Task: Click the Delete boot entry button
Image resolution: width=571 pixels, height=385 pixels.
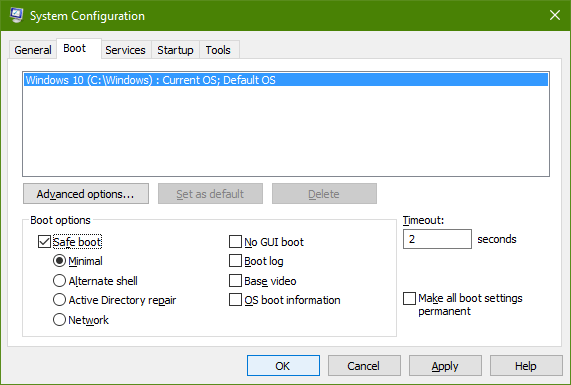Action: tap(324, 194)
